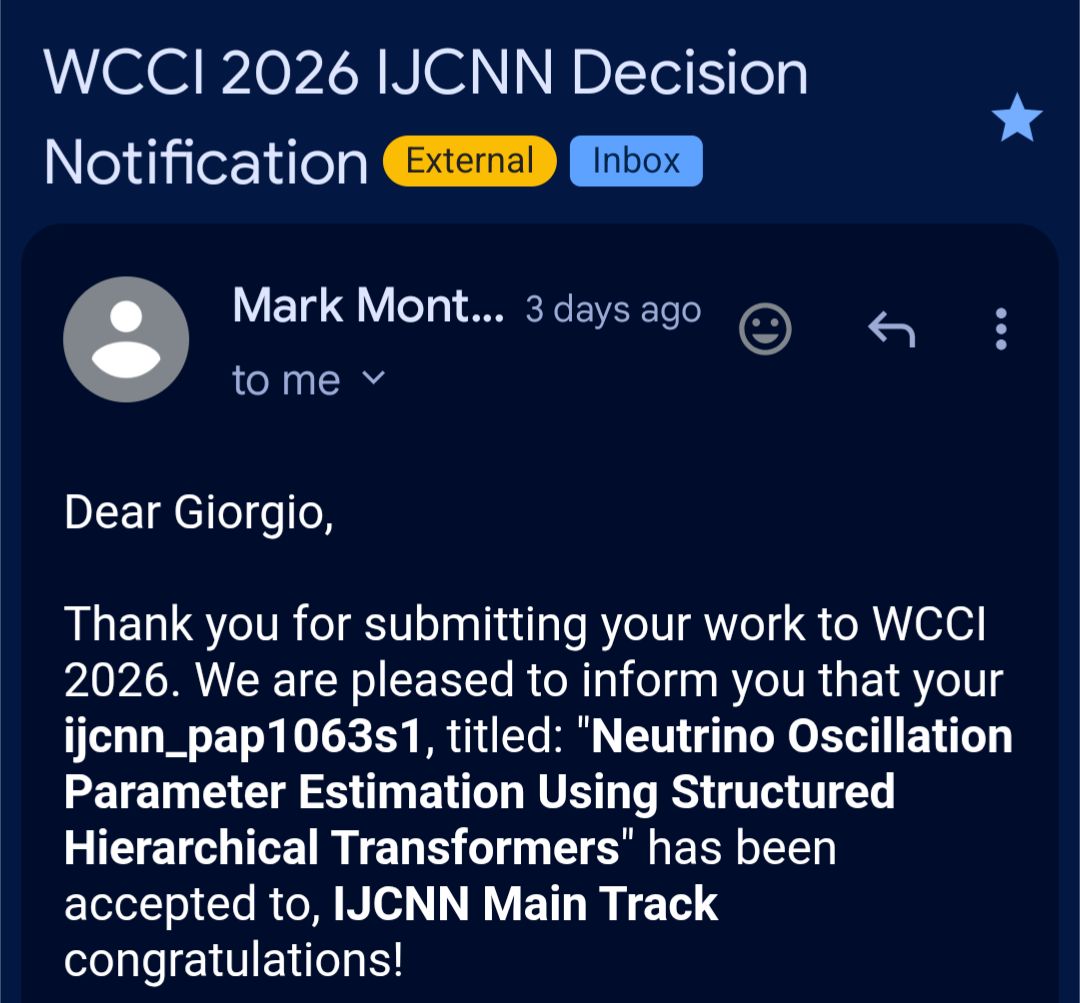The image size is (1080, 1003).
Task: Tap the sender's profile avatar
Action: (126, 340)
